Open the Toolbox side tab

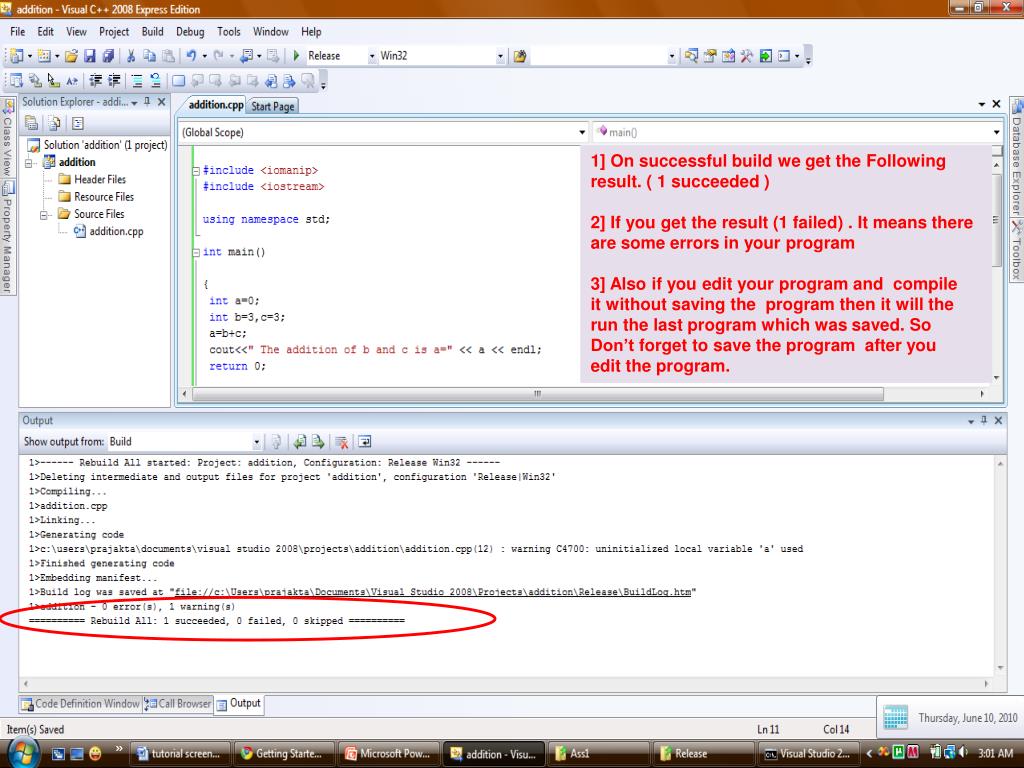pyautogui.click(x=1017, y=252)
